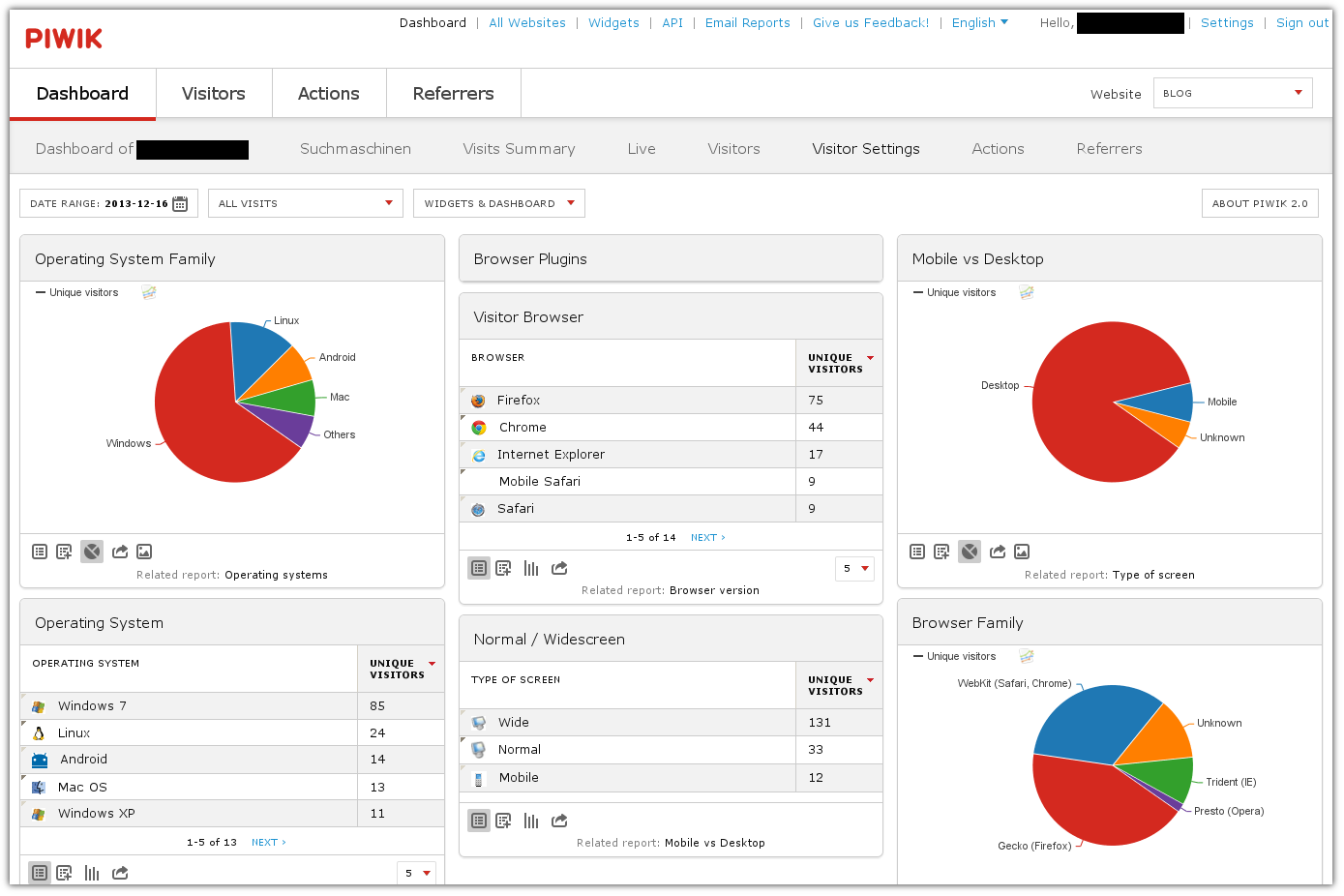Open the Widgets & Dashboard dropdown
Screen dimensions: 1344x896
coord(498,203)
